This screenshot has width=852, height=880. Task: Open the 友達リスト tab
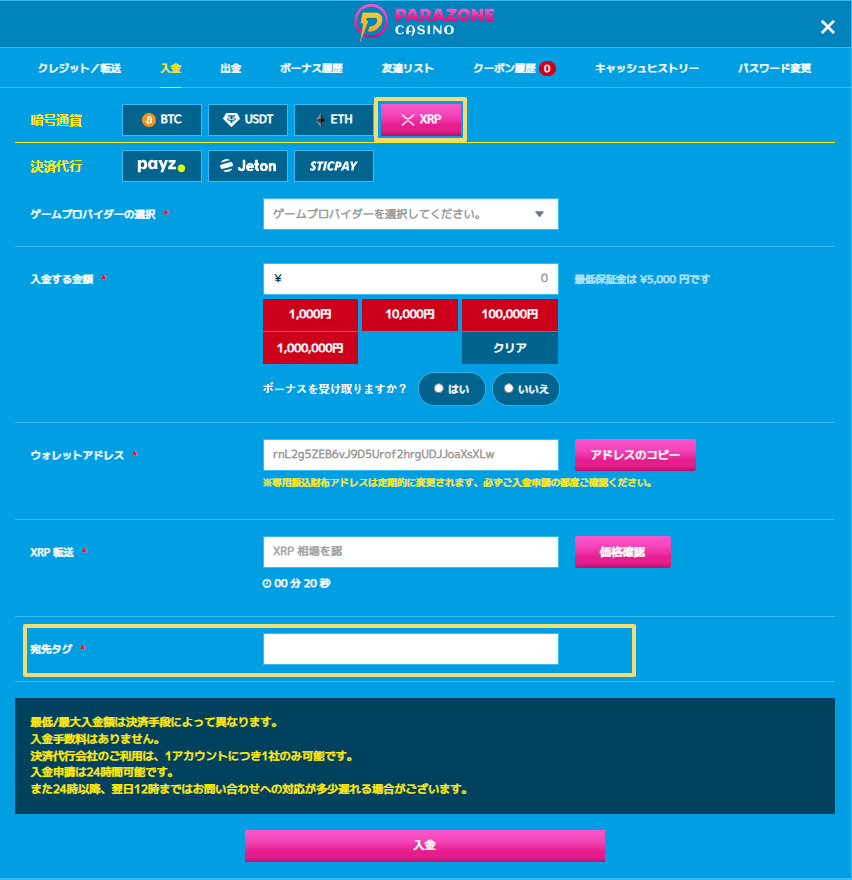coord(407,68)
